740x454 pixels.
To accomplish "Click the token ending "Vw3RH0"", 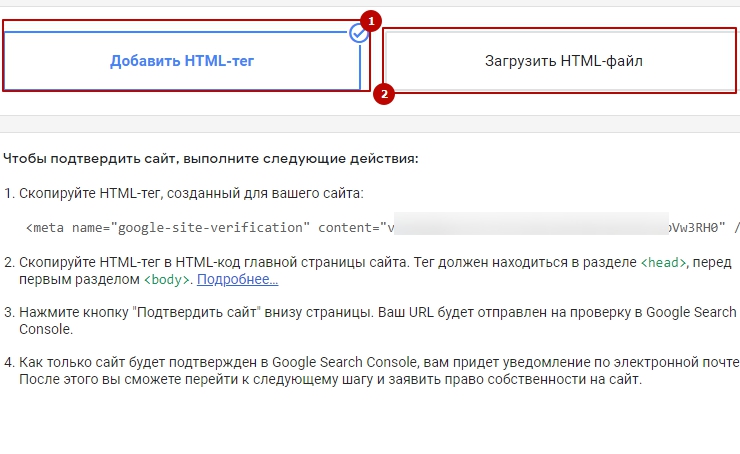I will coord(696,227).
